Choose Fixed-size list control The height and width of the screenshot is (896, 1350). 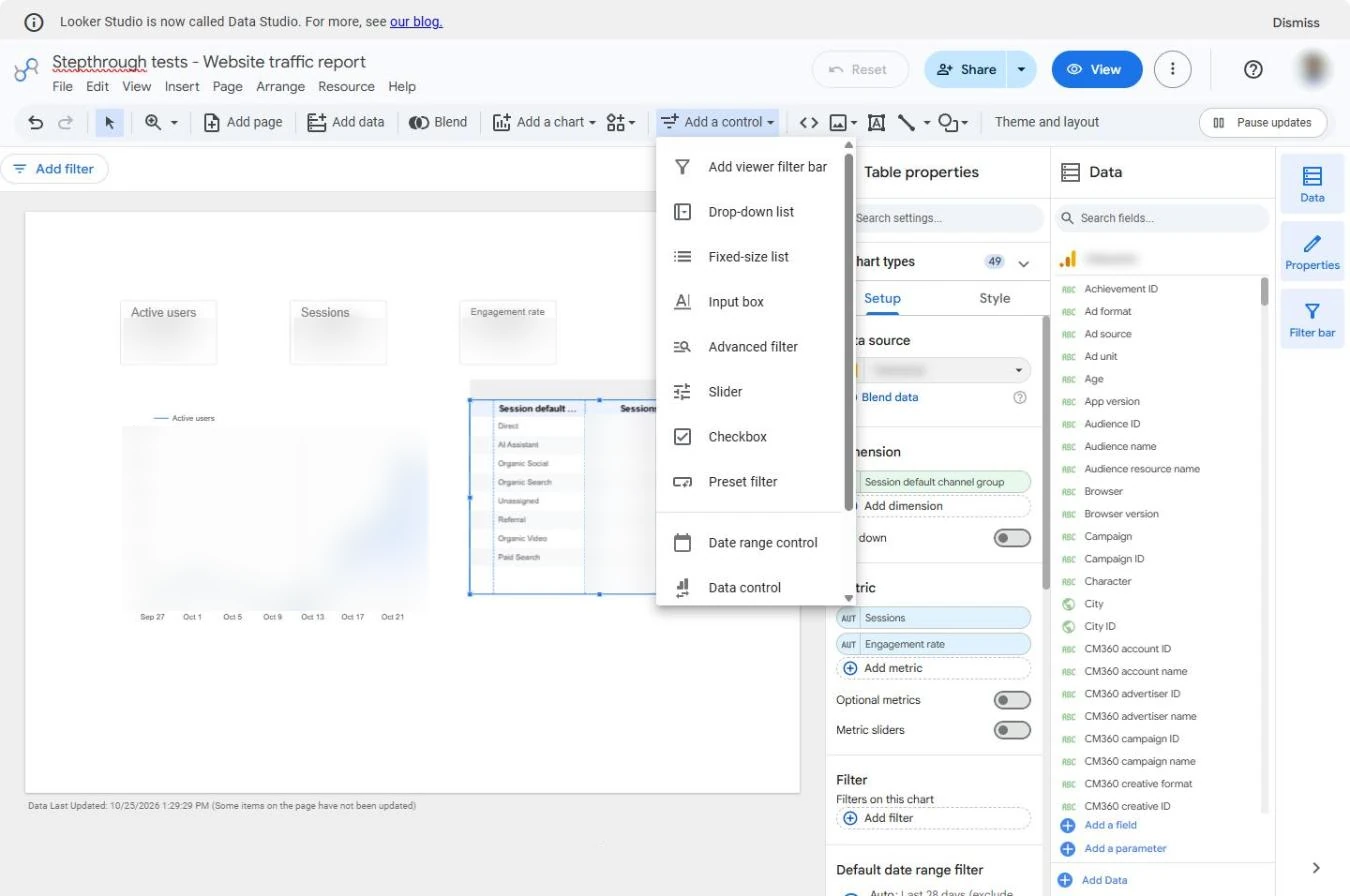pos(751,257)
